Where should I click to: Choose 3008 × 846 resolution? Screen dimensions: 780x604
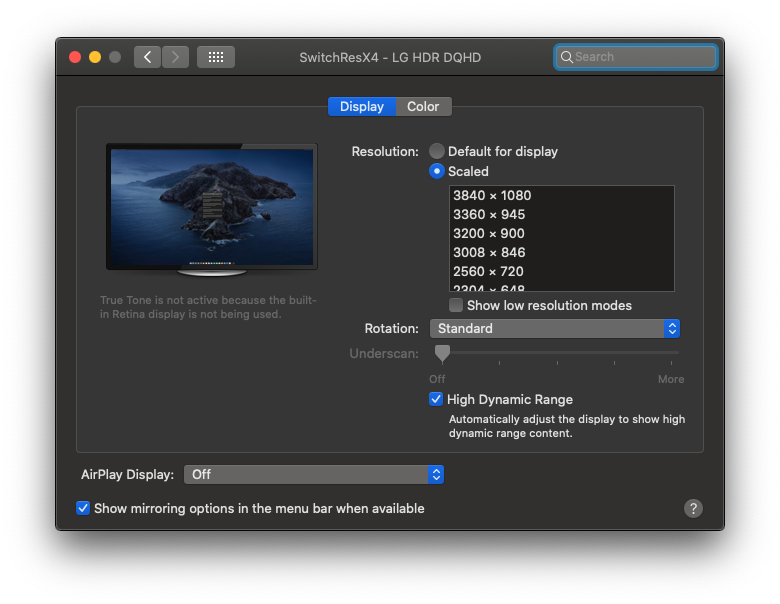(x=562, y=252)
